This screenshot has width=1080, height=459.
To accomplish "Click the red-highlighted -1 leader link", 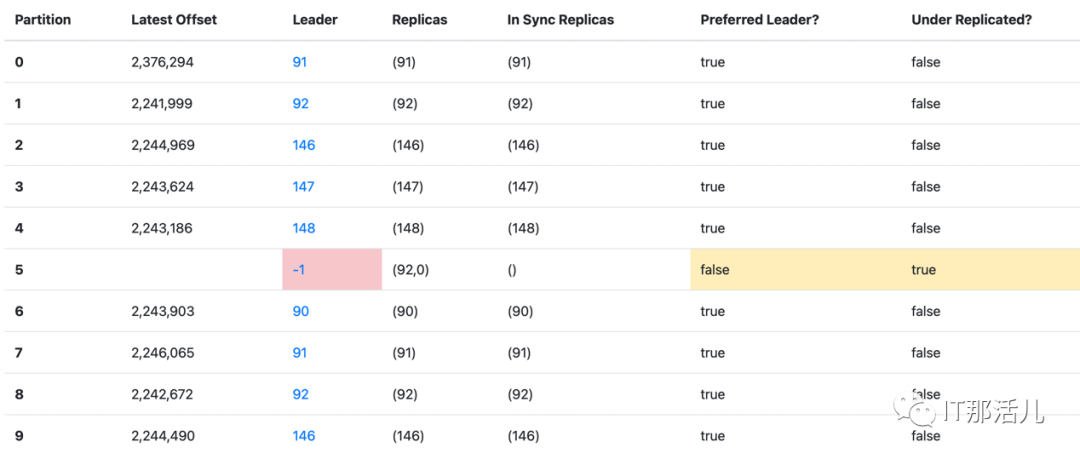I will 300,270.
